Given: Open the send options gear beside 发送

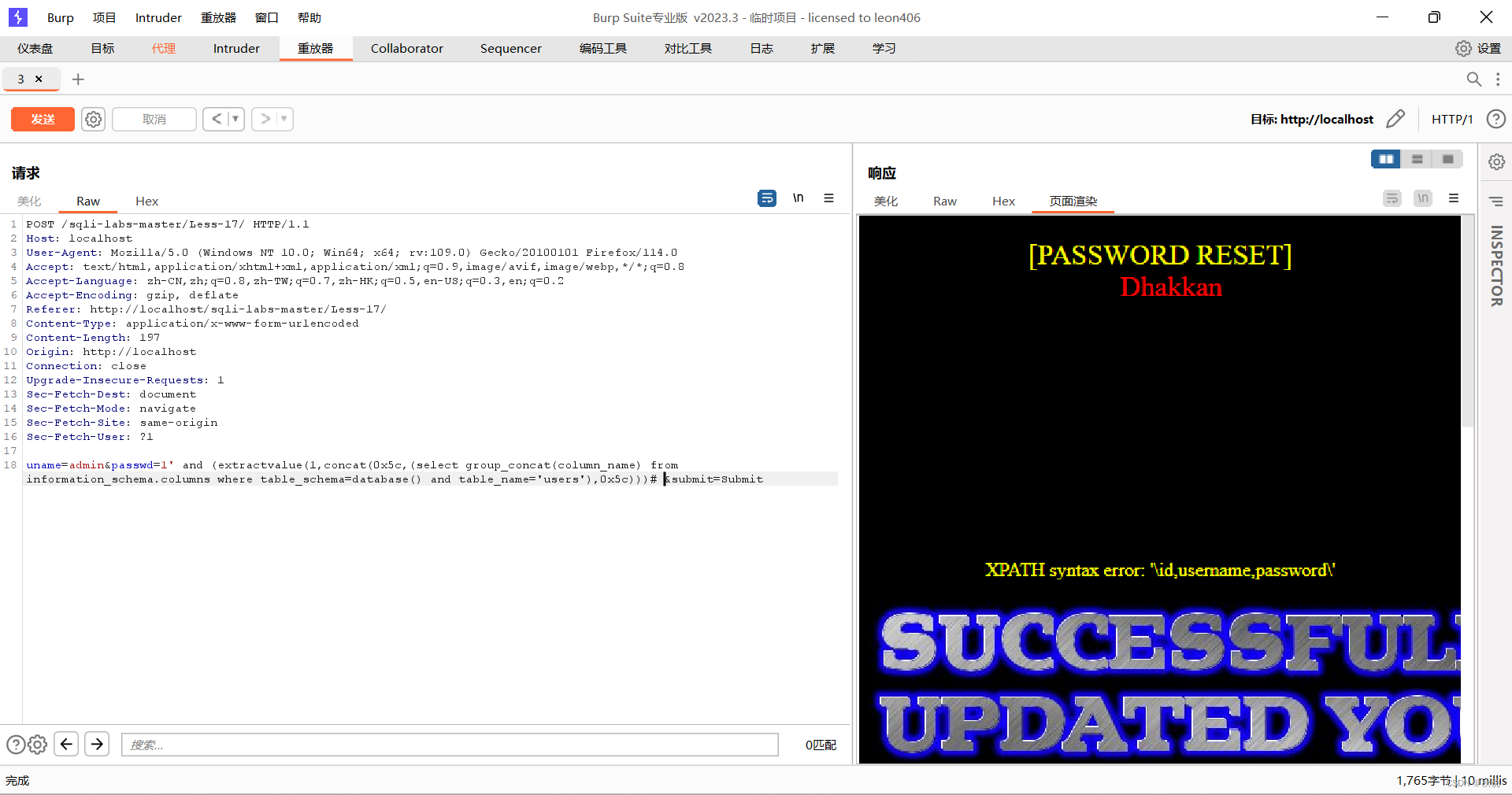Looking at the screenshot, I should pos(93,120).
